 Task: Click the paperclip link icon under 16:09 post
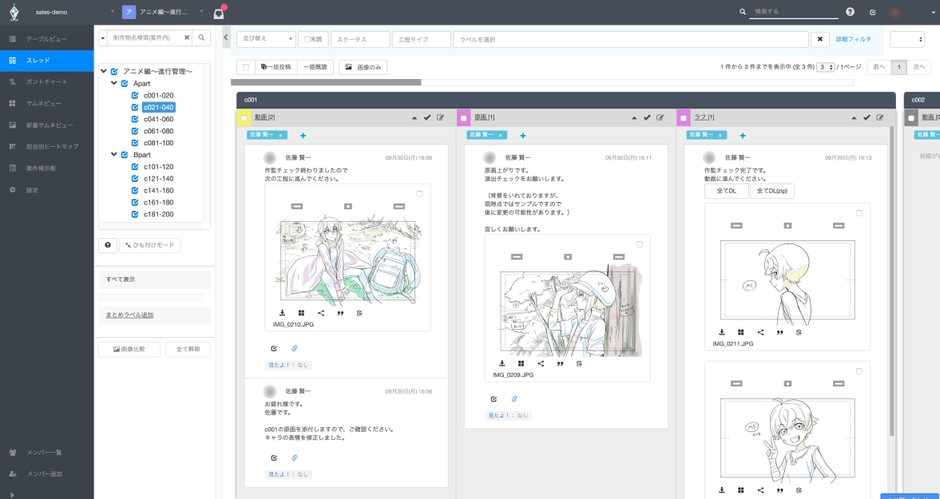[294, 348]
